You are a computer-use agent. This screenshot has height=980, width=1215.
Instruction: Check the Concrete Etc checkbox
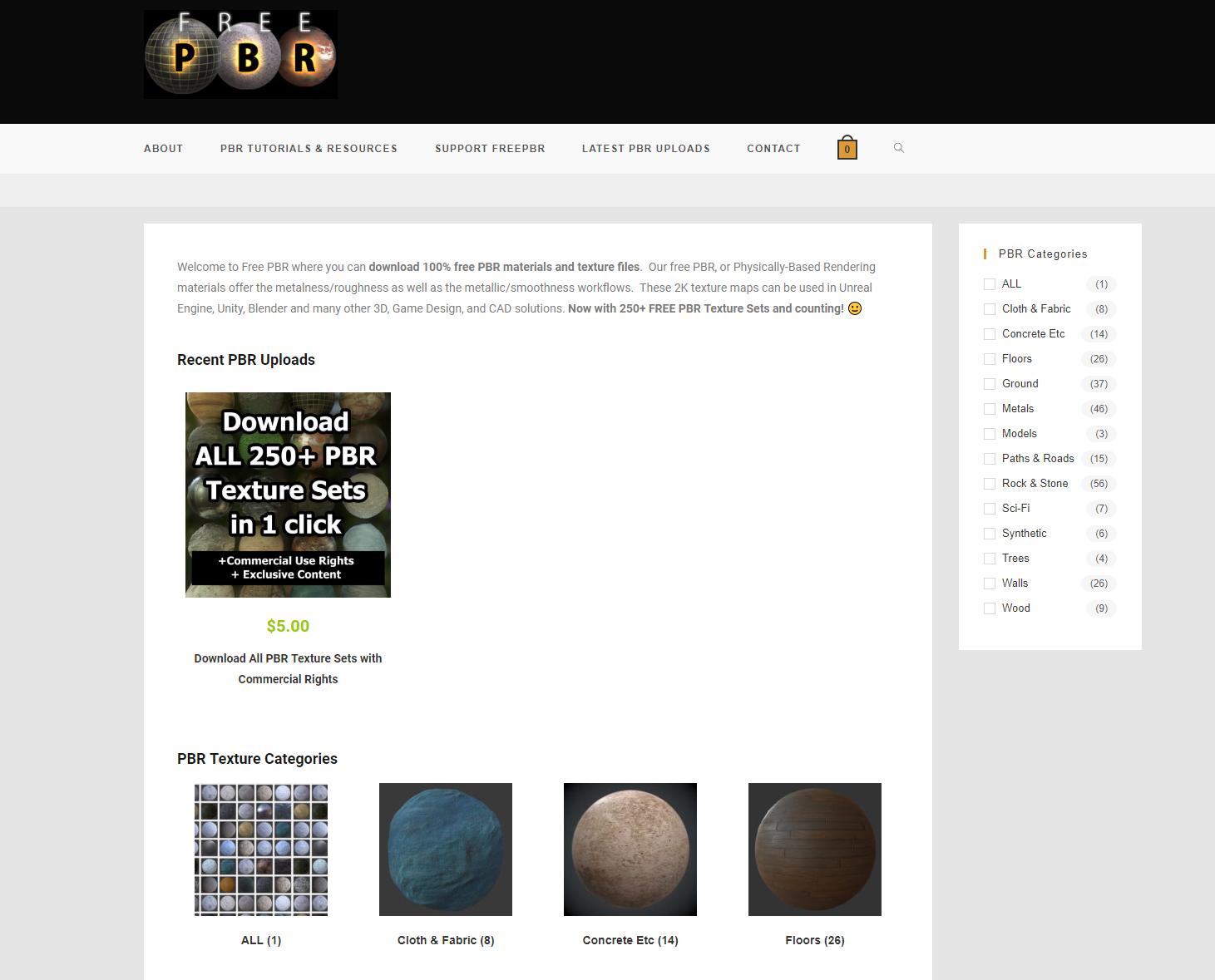pyautogui.click(x=990, y=334)
